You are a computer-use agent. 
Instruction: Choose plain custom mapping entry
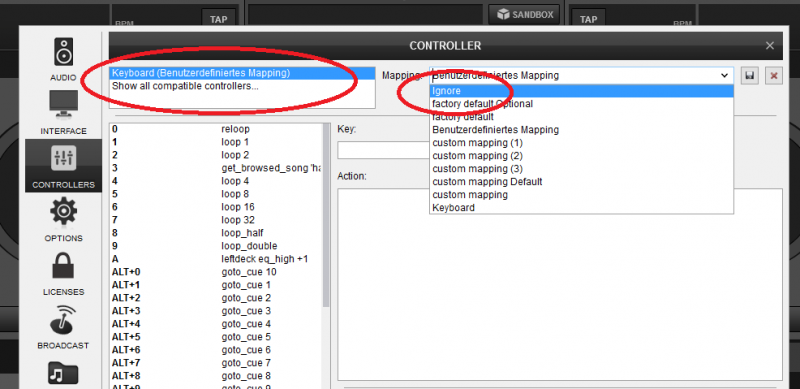(x=582, y=195)
